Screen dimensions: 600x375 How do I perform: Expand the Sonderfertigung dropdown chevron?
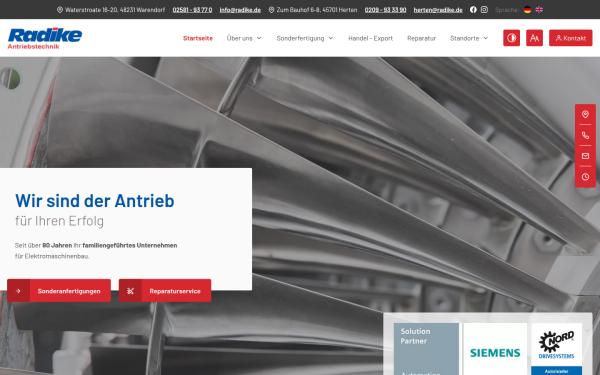pos(331,38)
